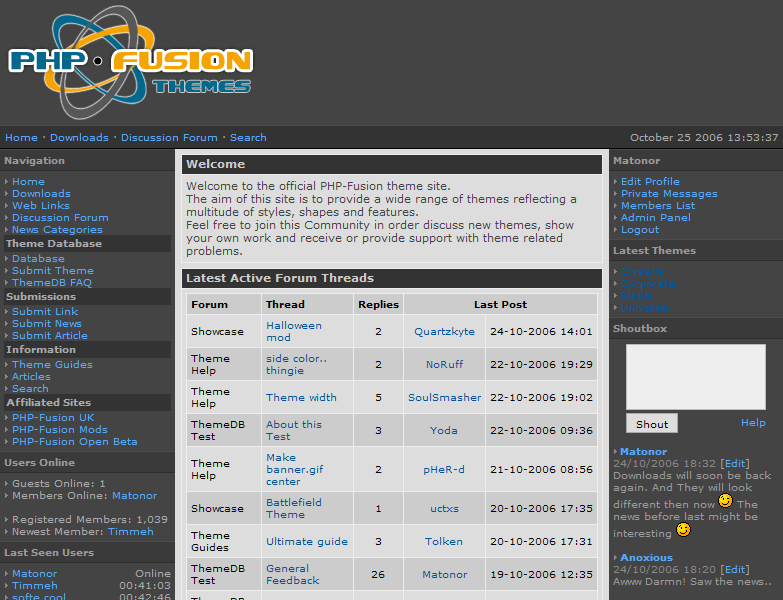This screenshot has height=600, width=783.
Task: Open Matonor in the Last Post column
Action: [444, 575]
